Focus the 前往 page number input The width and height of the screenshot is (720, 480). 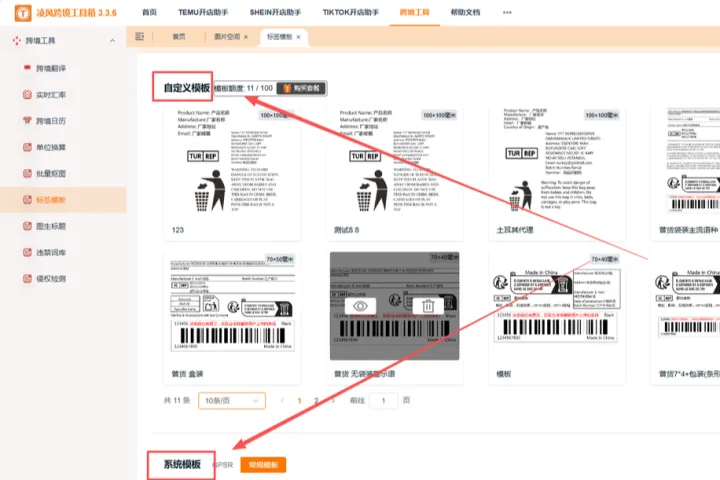tap(383, 401)
